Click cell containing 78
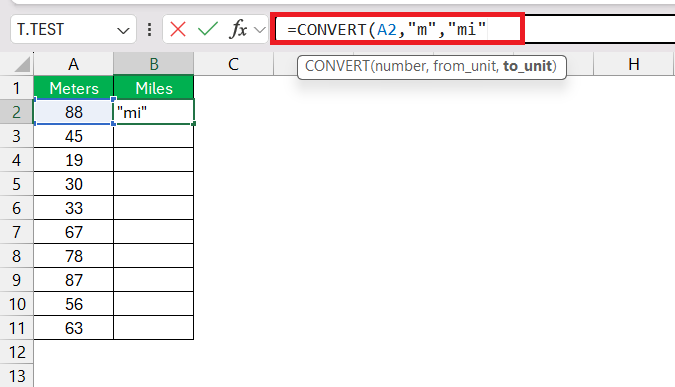 (74, 256)
